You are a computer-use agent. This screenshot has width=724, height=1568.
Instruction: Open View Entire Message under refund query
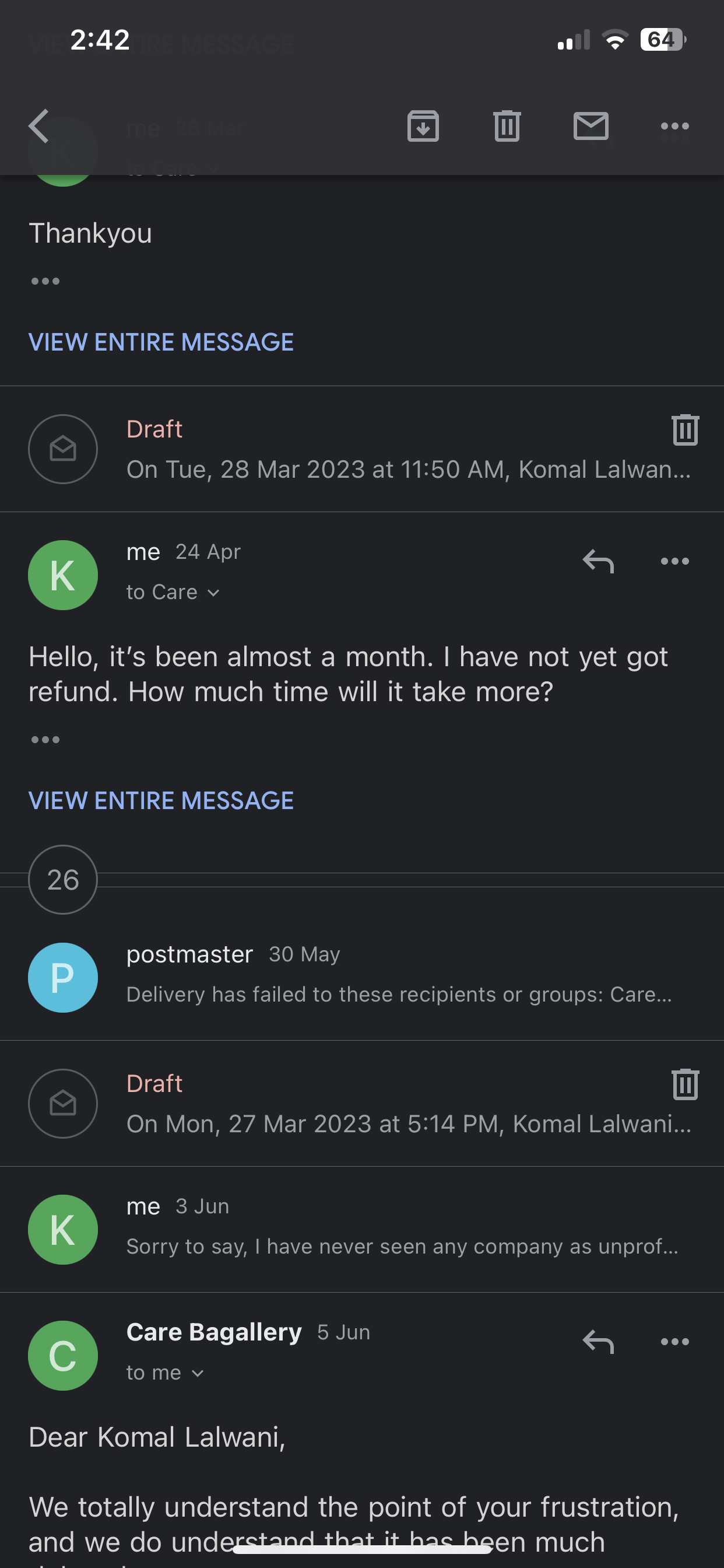(161, 800)
